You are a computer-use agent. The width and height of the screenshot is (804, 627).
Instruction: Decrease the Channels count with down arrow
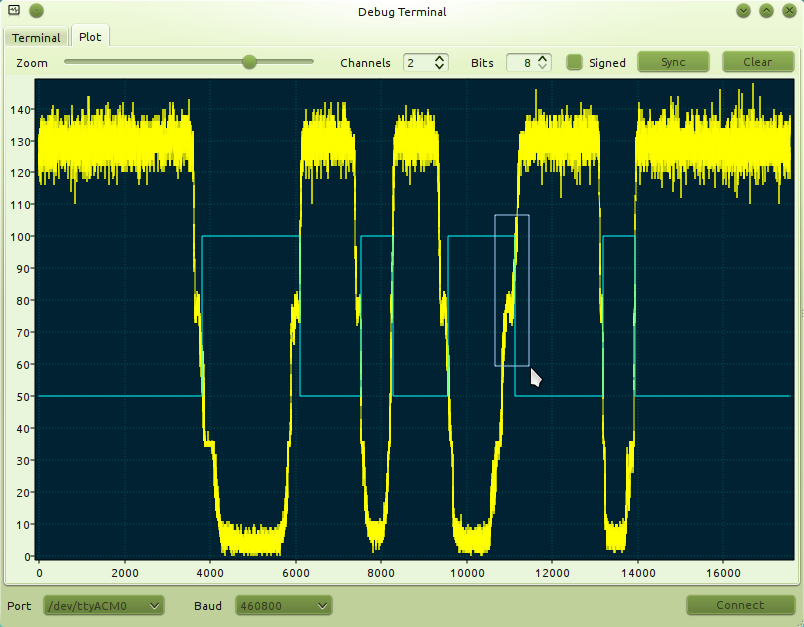(439, 67)
